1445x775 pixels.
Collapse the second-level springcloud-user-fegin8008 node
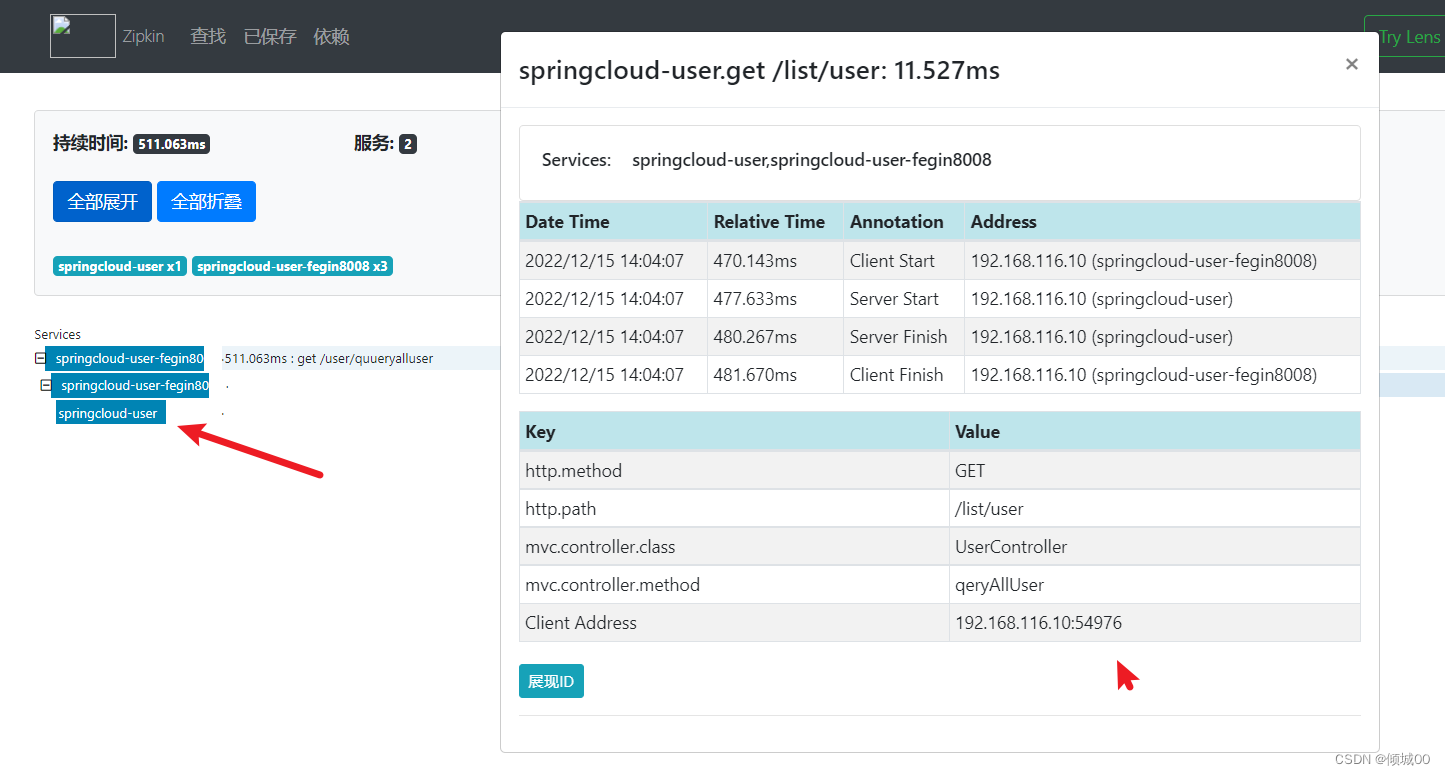pos(45,385)
